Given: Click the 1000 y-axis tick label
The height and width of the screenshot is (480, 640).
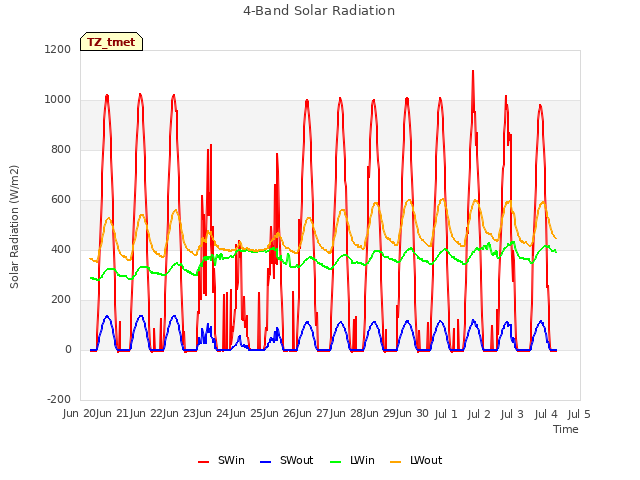Looking at the screenshot, I should point(58,100).
